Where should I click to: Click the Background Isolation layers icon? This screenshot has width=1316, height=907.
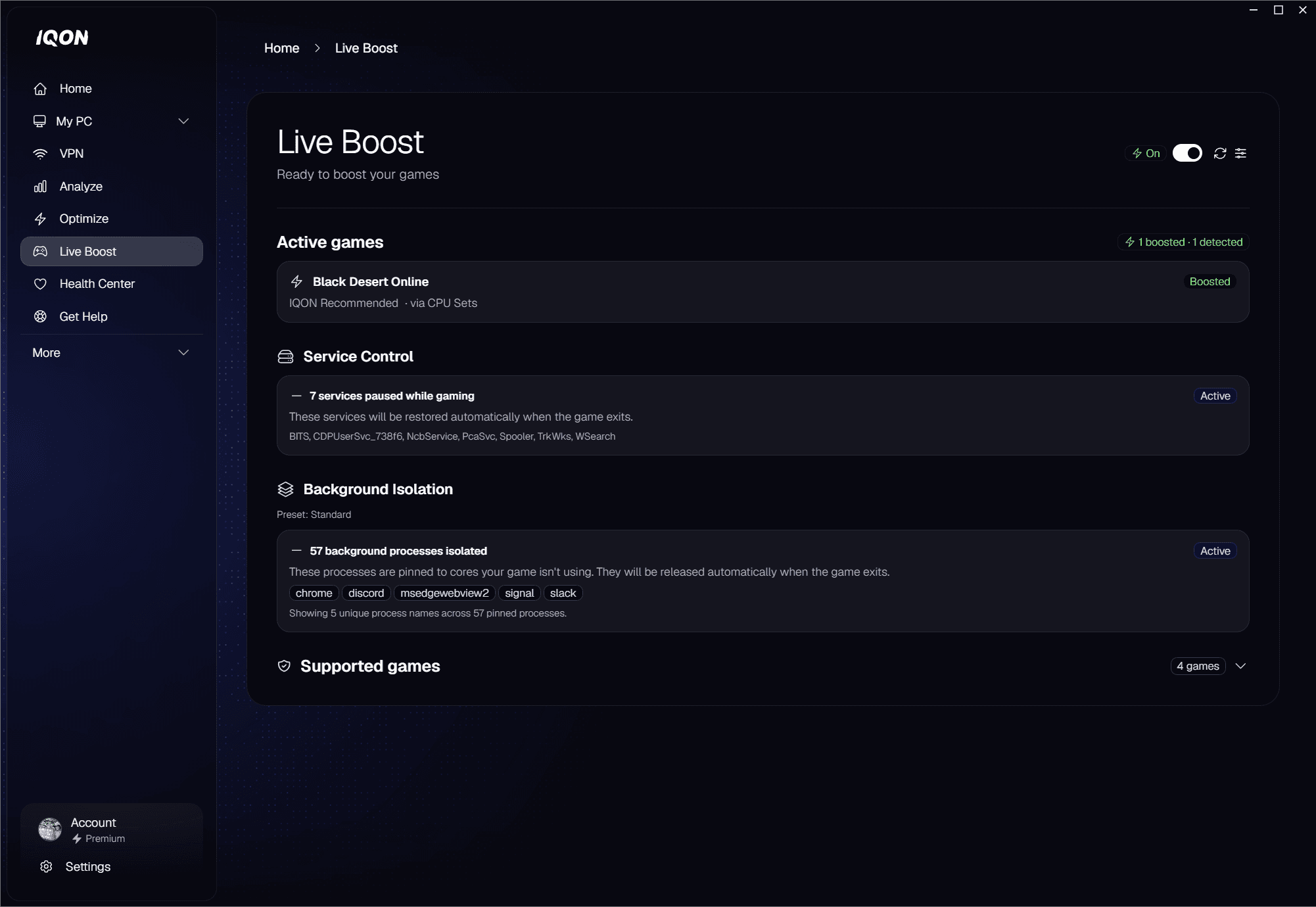(285, 489)
